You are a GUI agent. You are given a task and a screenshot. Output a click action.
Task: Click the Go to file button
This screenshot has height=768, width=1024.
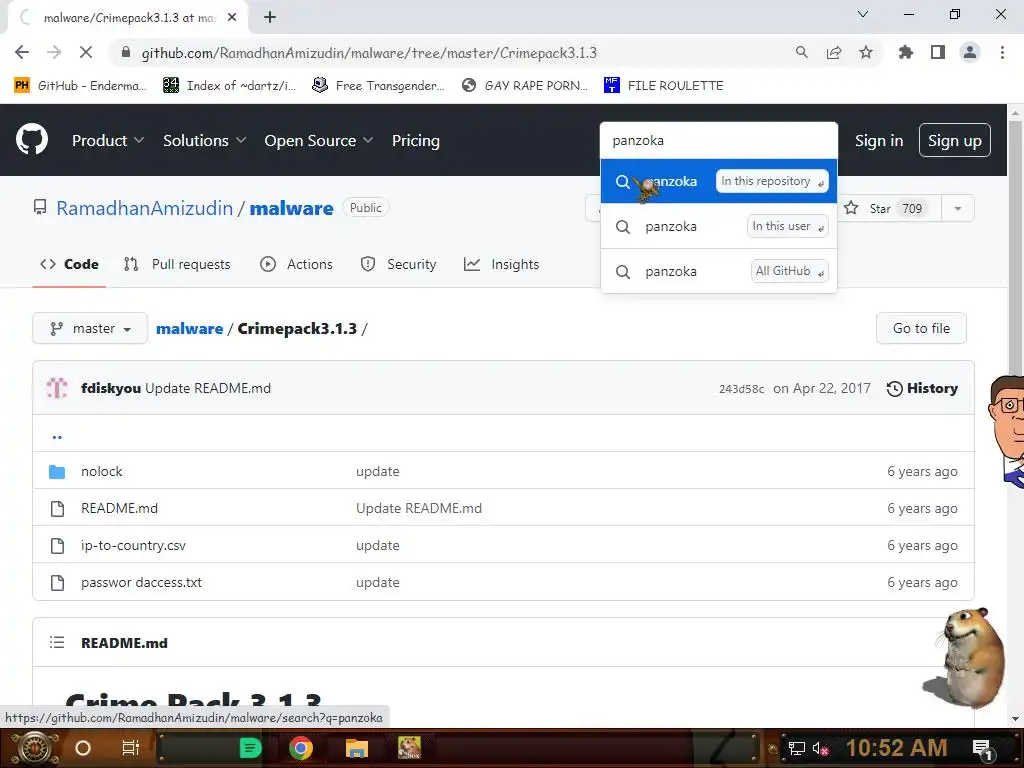click(921, 328)
